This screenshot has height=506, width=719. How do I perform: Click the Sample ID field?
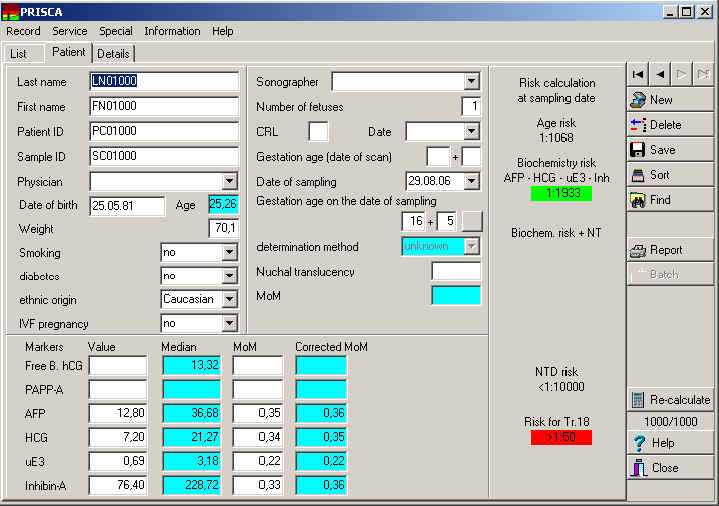(164, 156)
